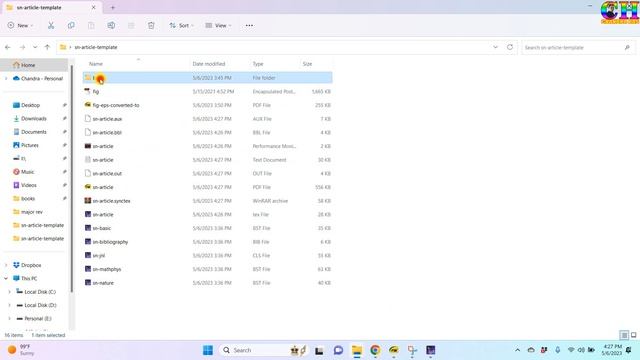Sort by the Size column header
Image resolution: width=640 pixels, height=360 pixels.
[307, 64]
